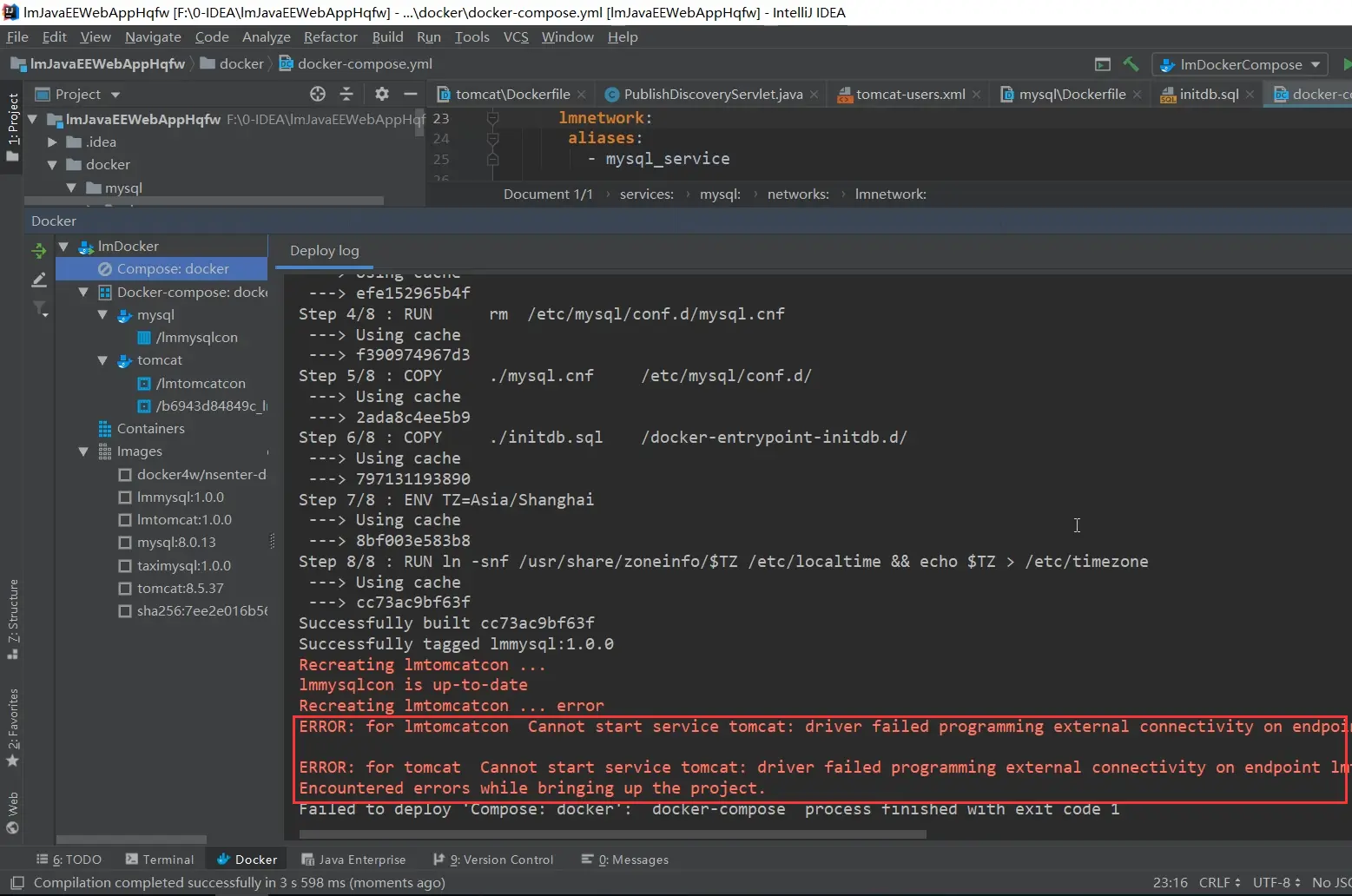
Task: Check the taximysql:1.0.0 image checkbox
Action: pyautogui.click(x=125, y=566)
